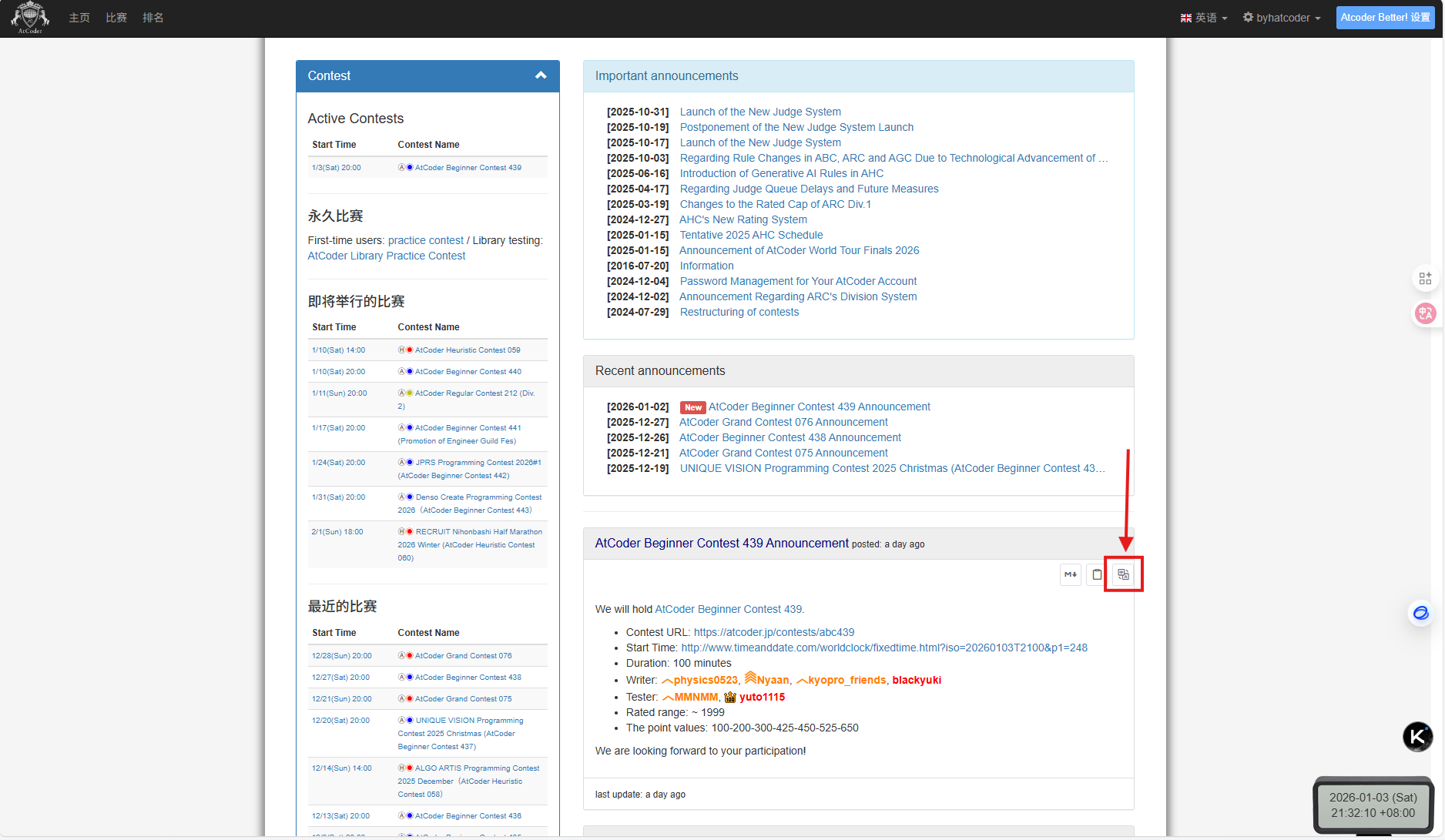Open AtCoder Library Practice Contest link
The image size is (1445, 840).
387,256
